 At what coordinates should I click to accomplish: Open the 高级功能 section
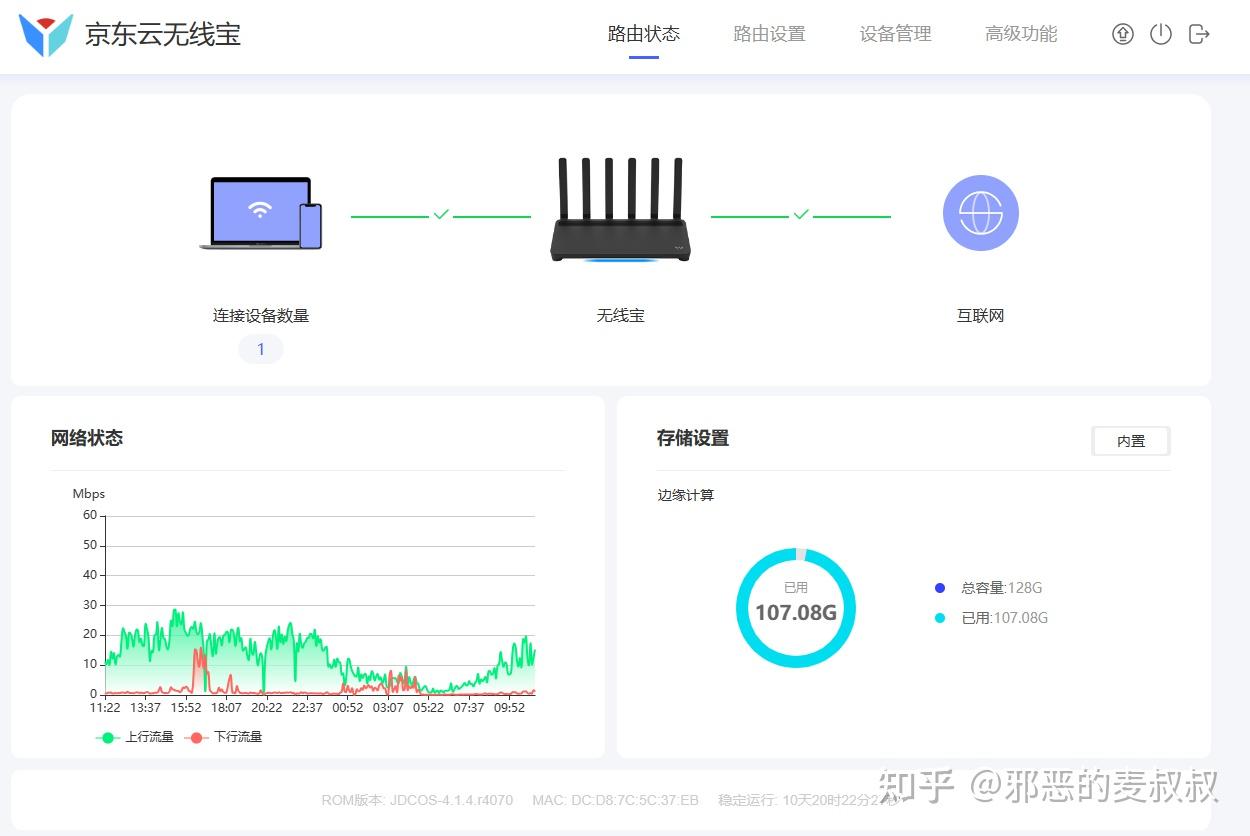(x=1021, y=33)
